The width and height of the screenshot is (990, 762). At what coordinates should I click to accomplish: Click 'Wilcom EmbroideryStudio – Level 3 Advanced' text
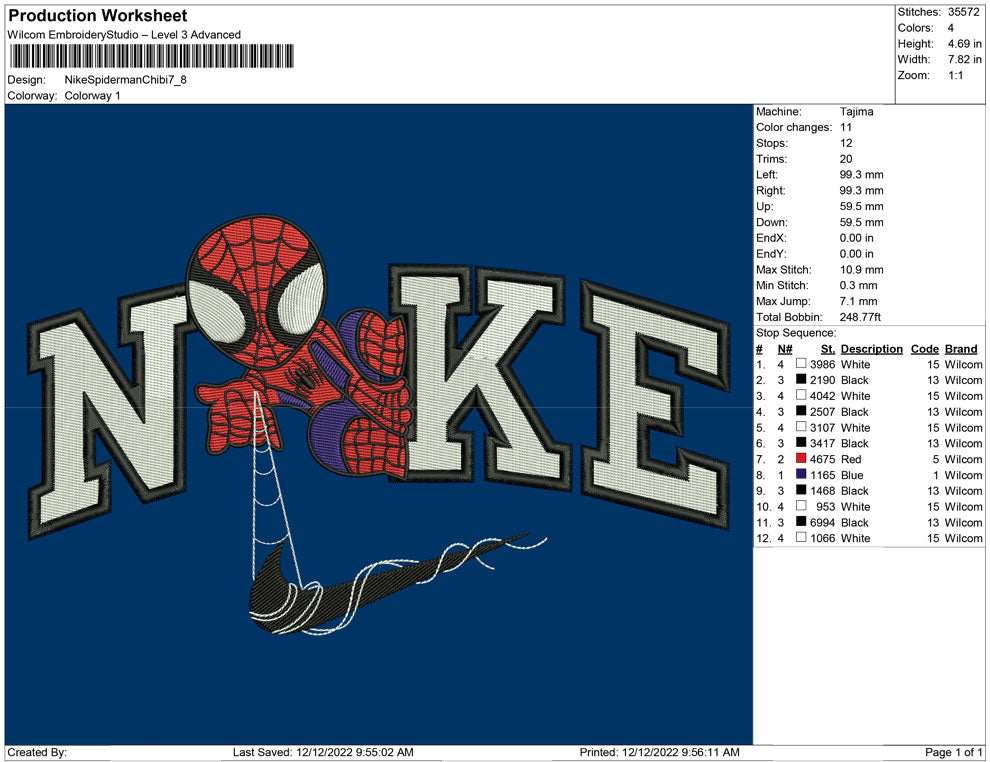click(x=124, y=35)
